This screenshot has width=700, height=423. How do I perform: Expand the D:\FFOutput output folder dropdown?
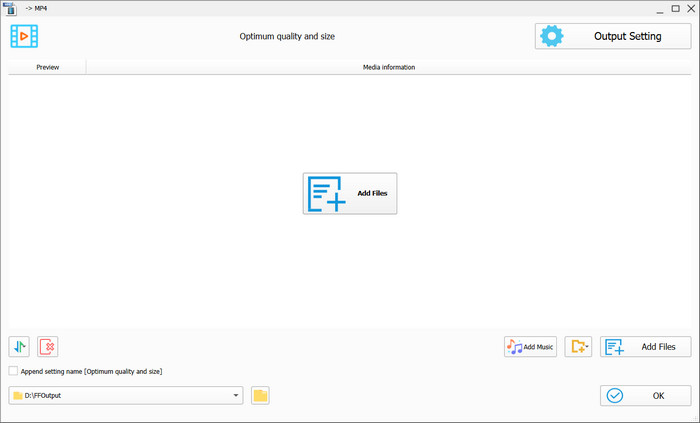(x=236, y=395)
